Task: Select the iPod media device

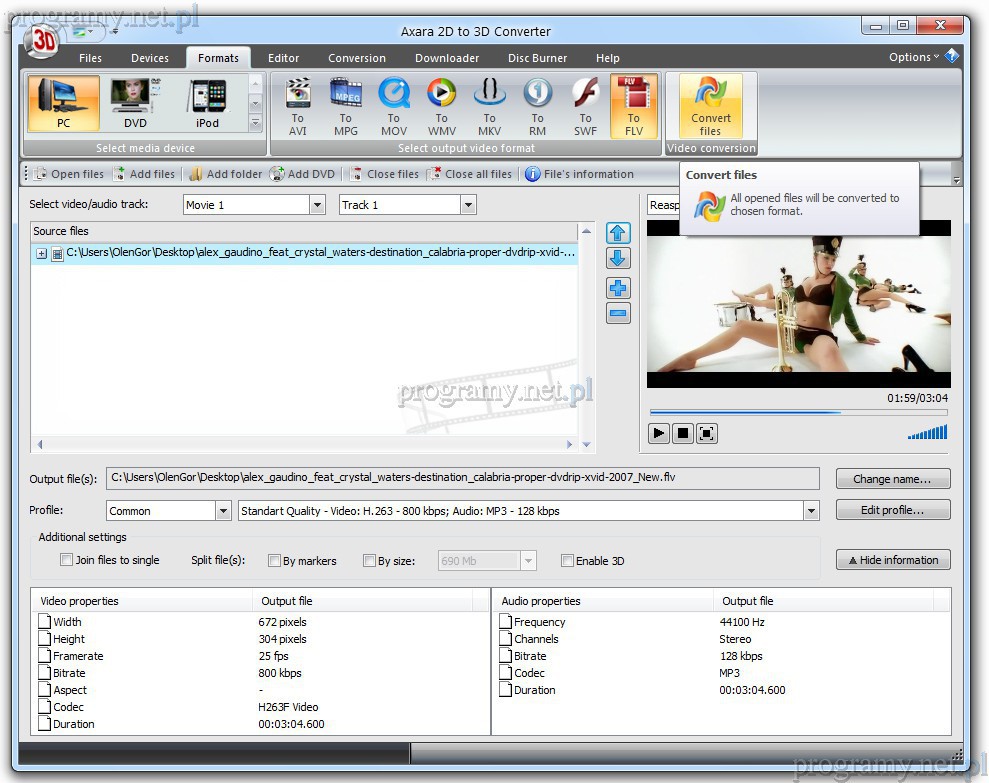Action: point(207,104)
